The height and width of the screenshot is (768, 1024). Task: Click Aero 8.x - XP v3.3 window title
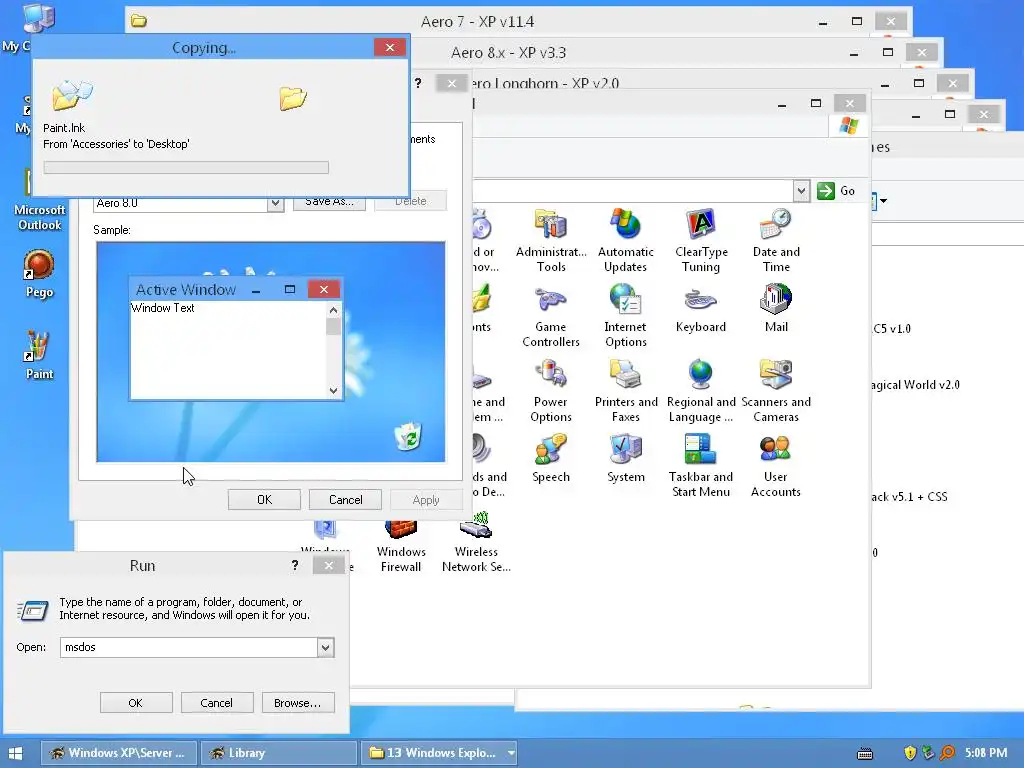(509, 53)
